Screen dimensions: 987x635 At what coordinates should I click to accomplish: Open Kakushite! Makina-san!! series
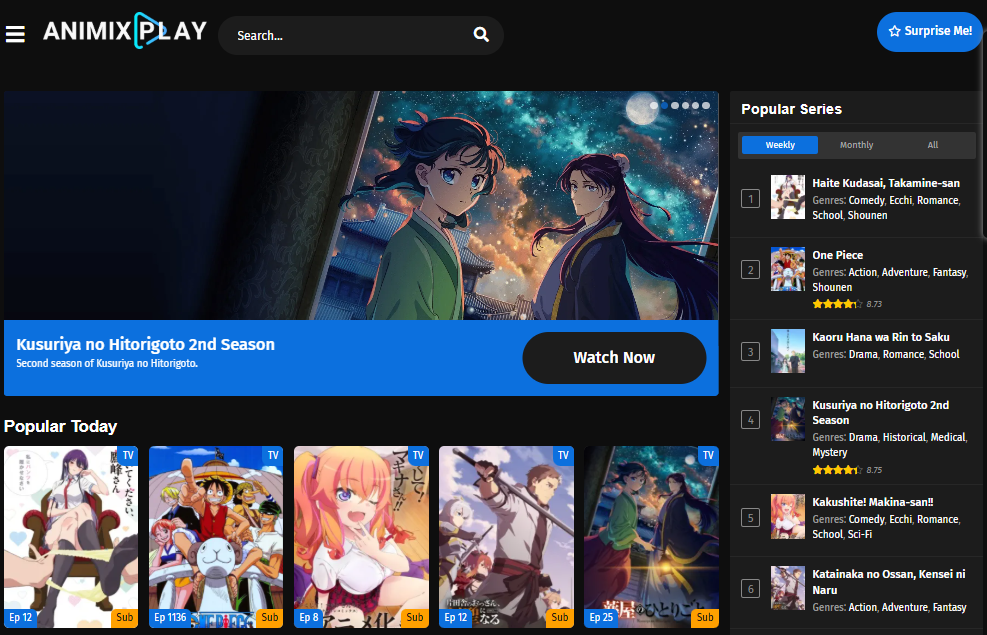coord(872,502)
